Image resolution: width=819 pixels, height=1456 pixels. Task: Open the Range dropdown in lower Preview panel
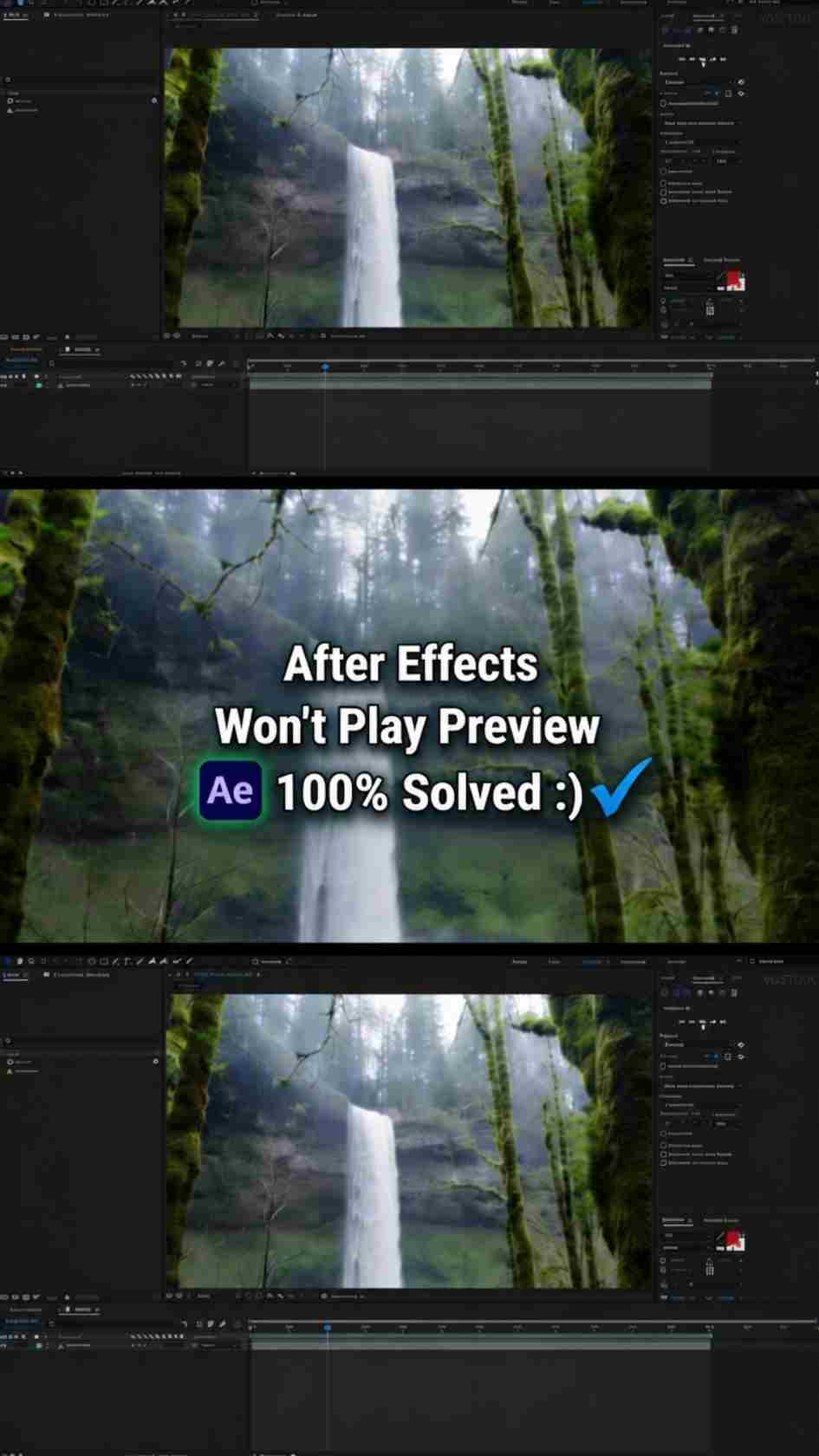(702, 1086)
